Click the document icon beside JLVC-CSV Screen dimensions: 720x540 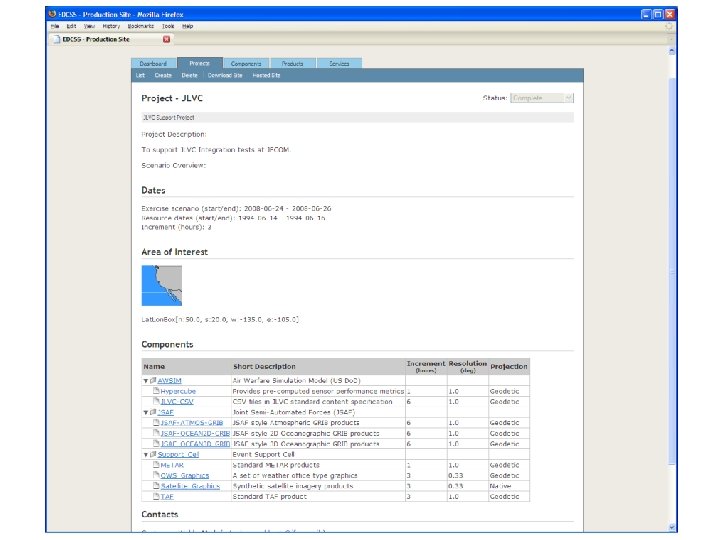[x=156, y=401]
